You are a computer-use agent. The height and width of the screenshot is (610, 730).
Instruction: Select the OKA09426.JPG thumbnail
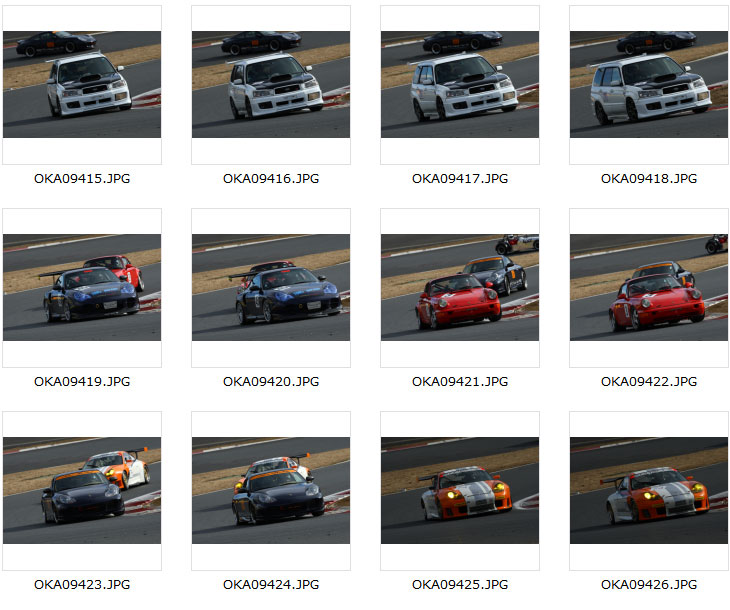click(x=649, y=490)
